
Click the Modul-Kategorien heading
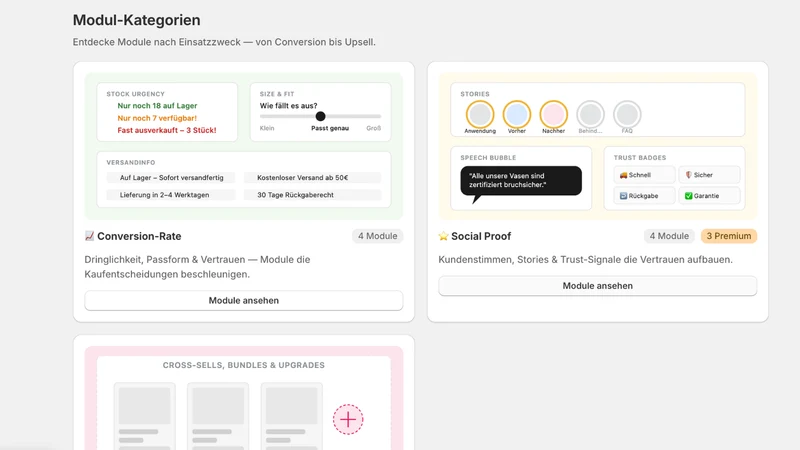136,20
